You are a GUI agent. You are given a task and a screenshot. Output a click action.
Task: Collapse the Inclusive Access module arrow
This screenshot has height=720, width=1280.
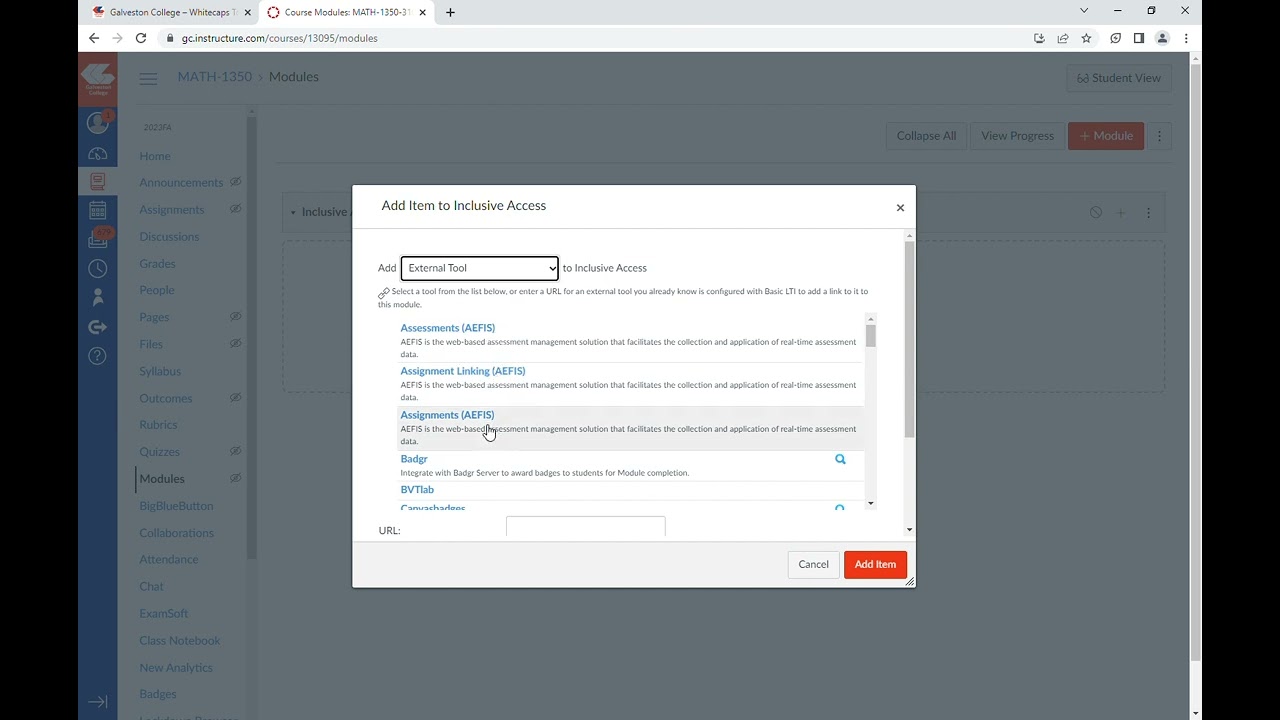(293, 212)
